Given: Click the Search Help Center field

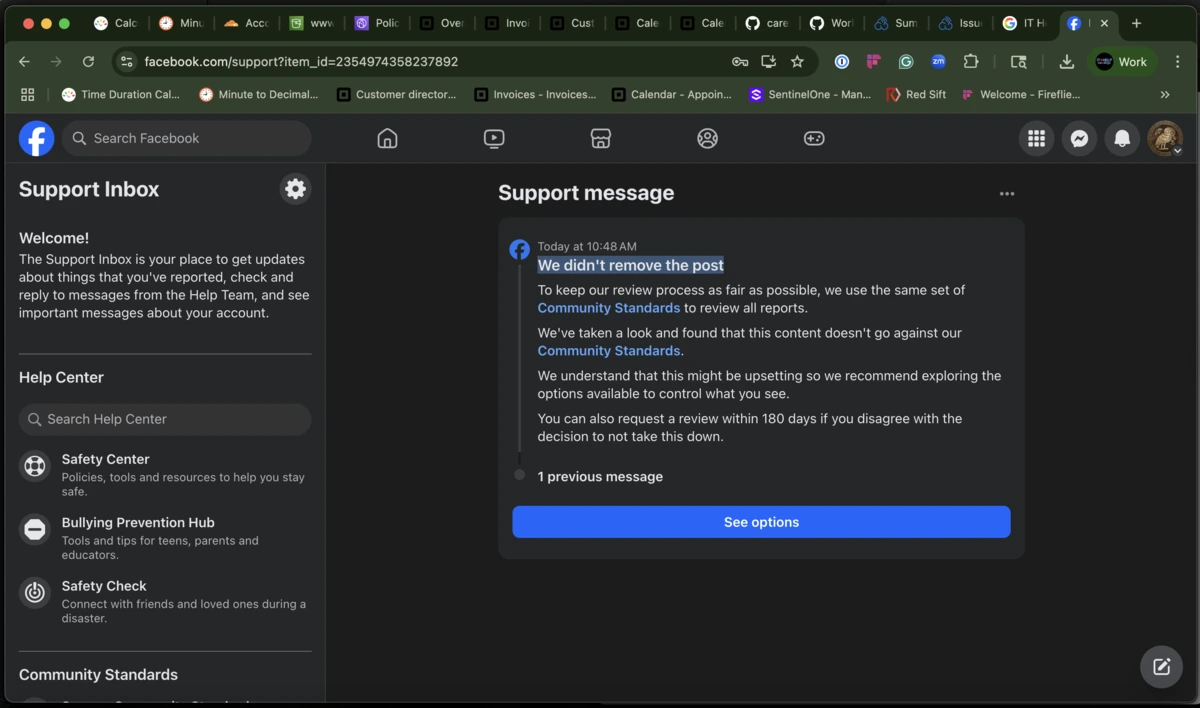Looking at the screenshot, I should pyautogui.click(x=165, y=420).
